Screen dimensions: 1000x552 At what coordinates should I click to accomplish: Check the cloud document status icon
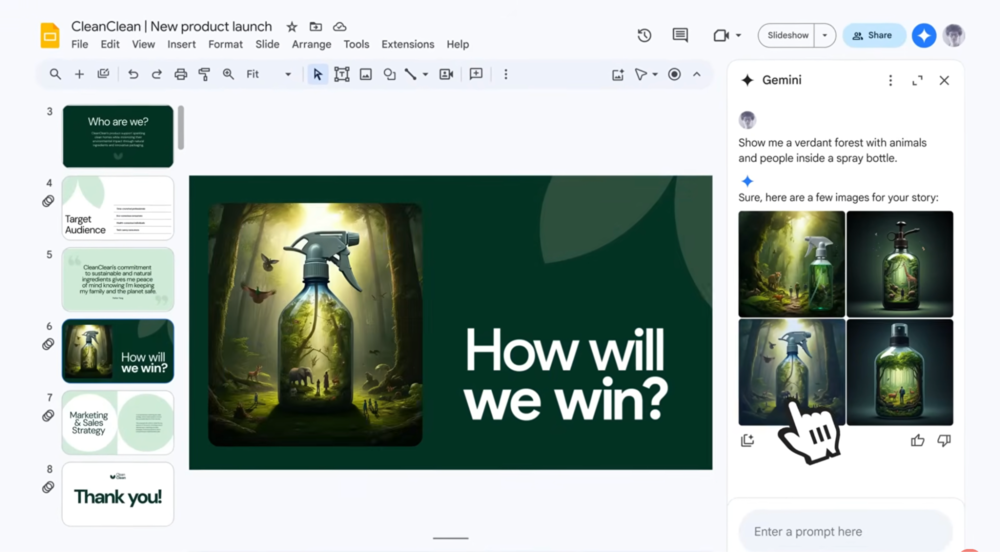tap(340, 27)
